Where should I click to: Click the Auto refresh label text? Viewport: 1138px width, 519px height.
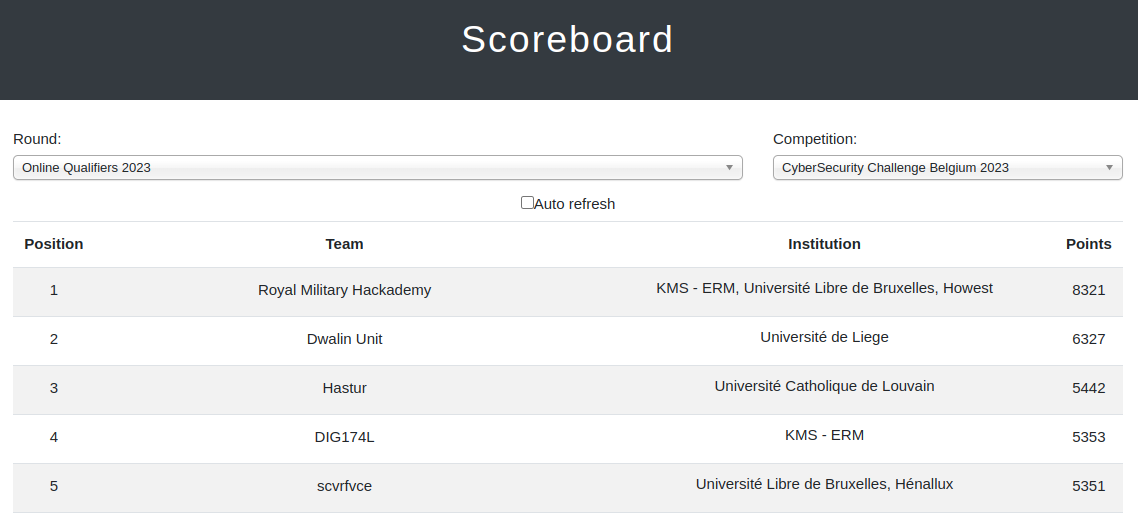pos(575,204)
